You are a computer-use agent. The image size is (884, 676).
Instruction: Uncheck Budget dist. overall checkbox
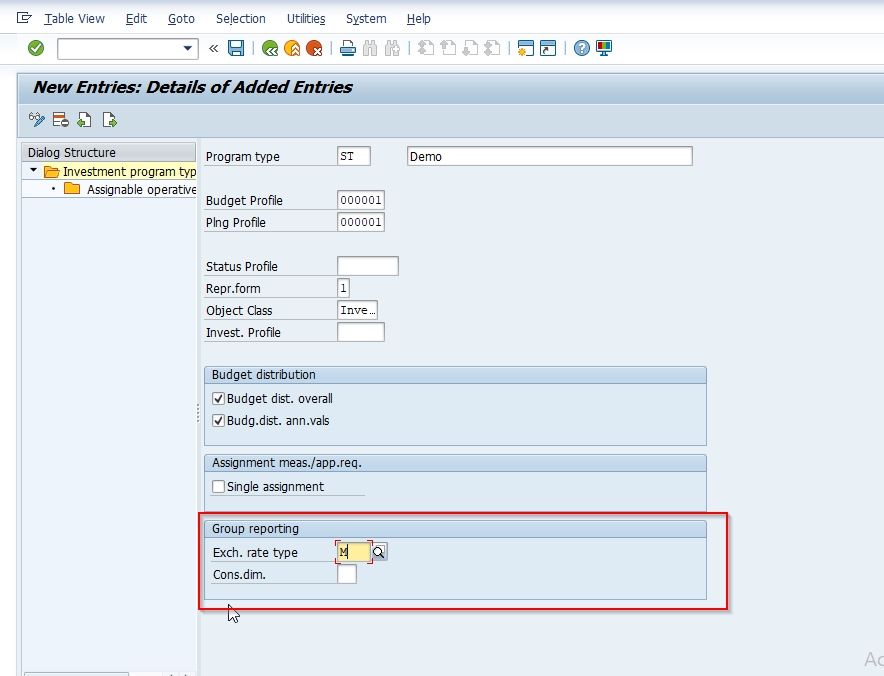219,399
